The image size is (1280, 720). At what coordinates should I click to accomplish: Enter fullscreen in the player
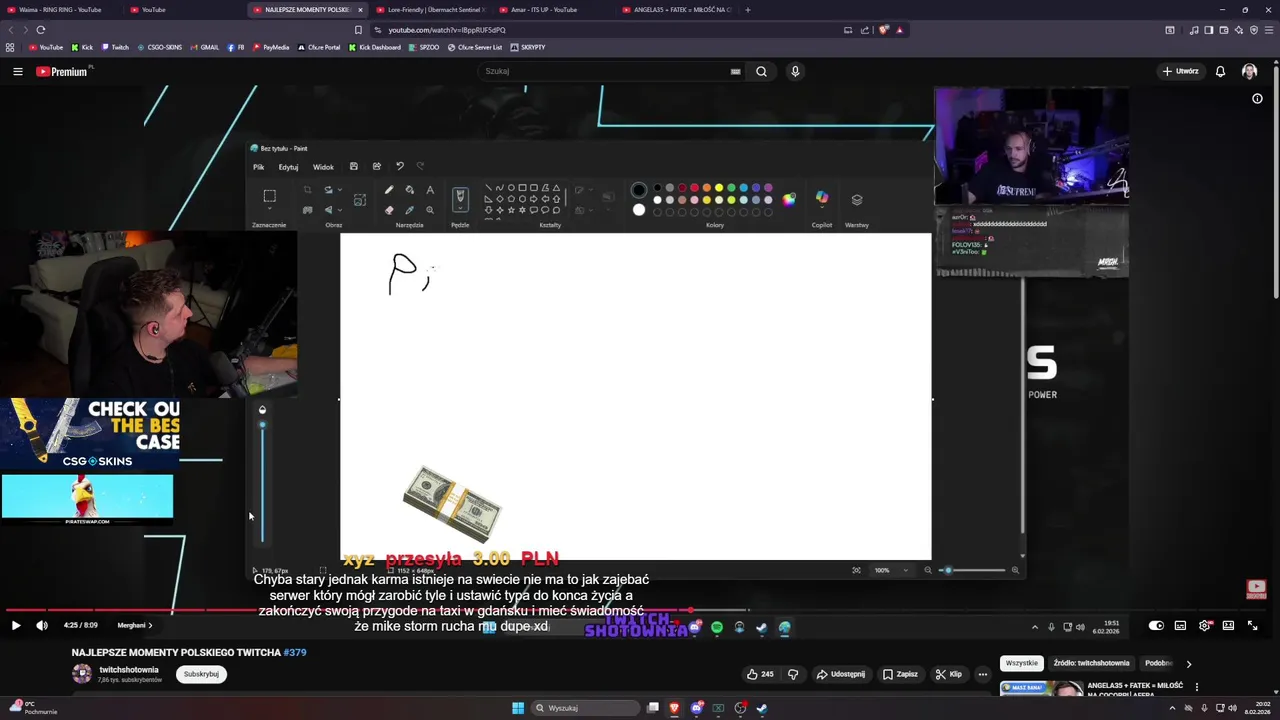coord(1252,625)
